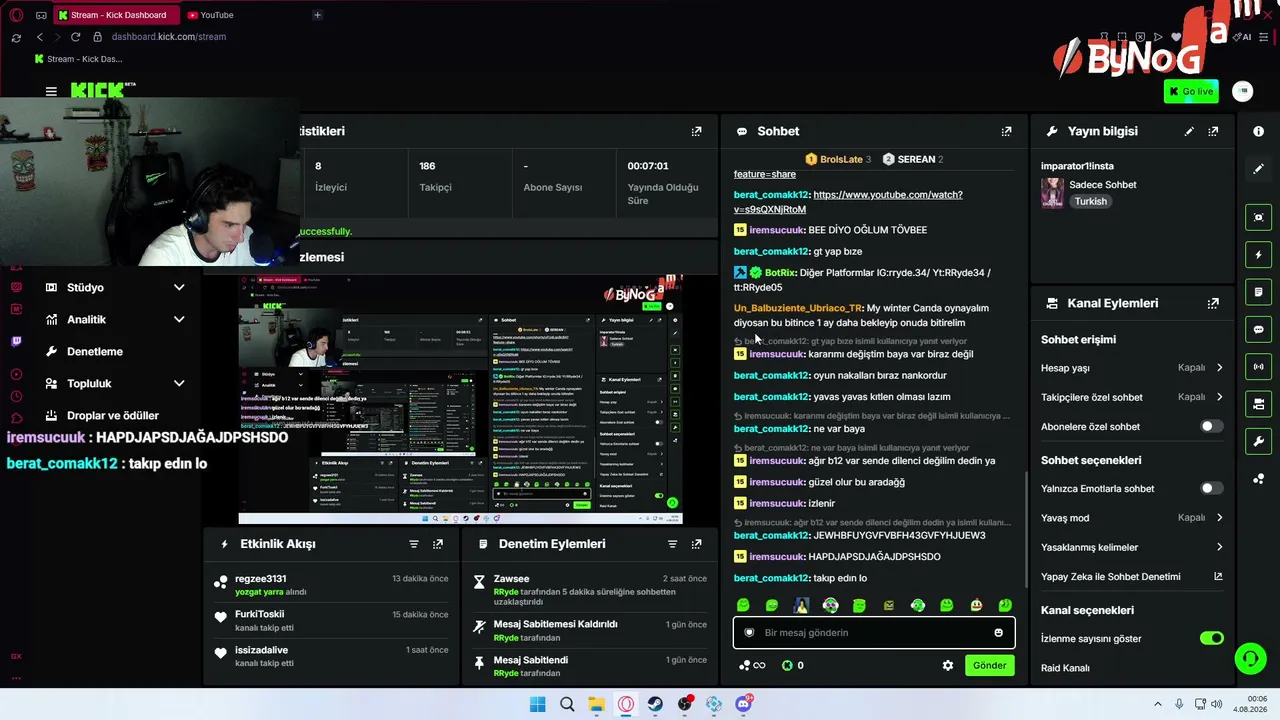Click the channel points infinity icon
1280x720 pixels.
(x=752, y=665)
